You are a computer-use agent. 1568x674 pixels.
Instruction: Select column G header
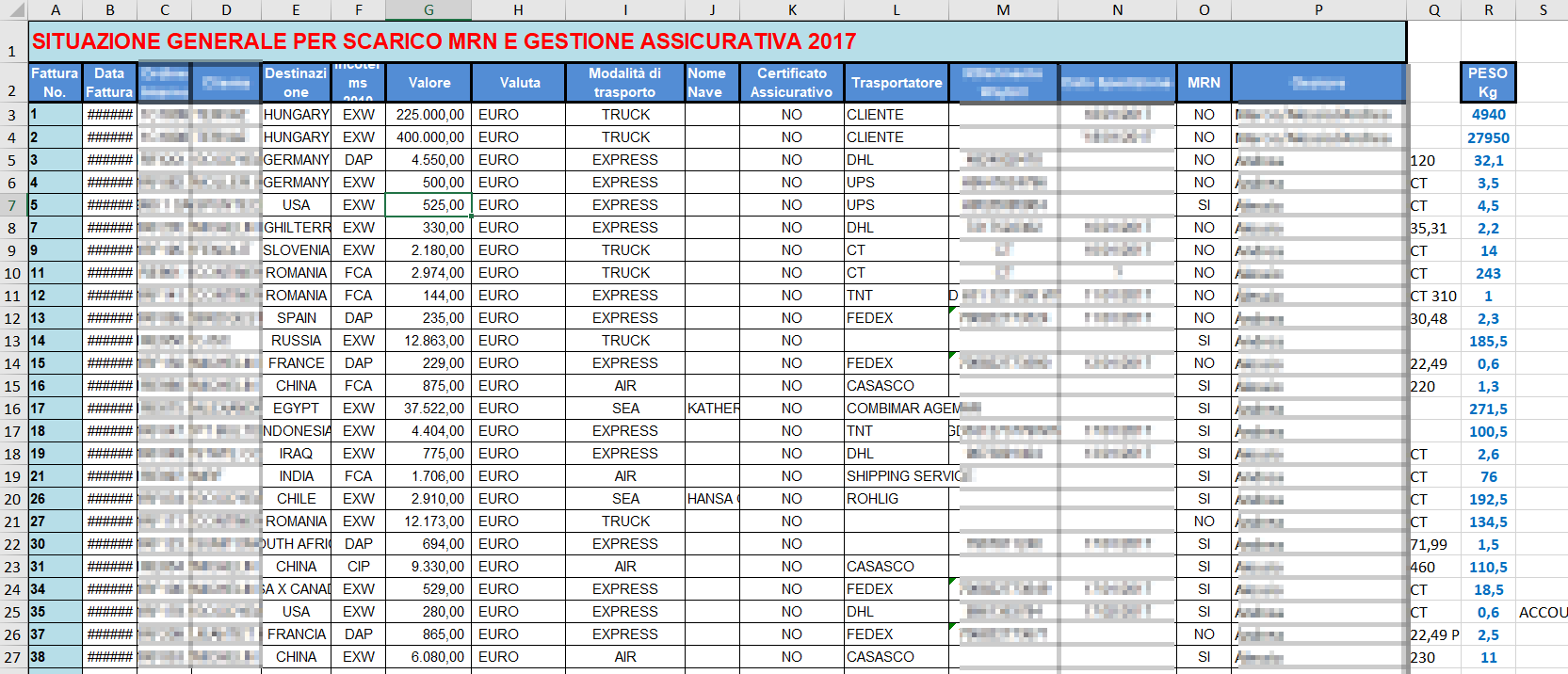point(428,10)
